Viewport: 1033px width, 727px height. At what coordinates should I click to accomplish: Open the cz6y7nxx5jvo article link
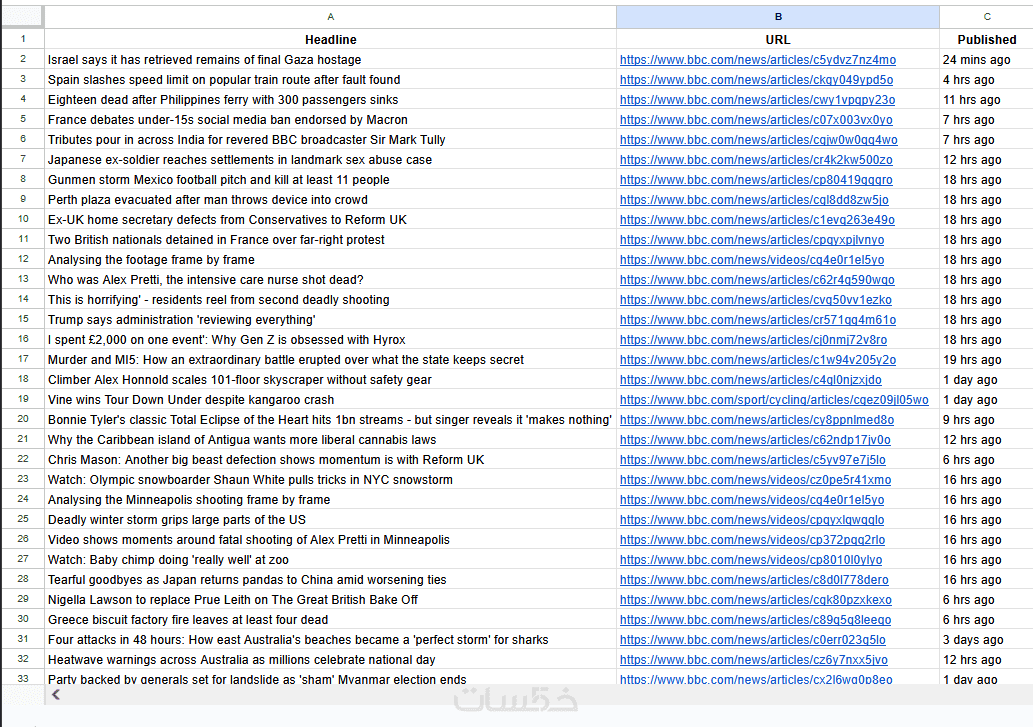point(754,660)
